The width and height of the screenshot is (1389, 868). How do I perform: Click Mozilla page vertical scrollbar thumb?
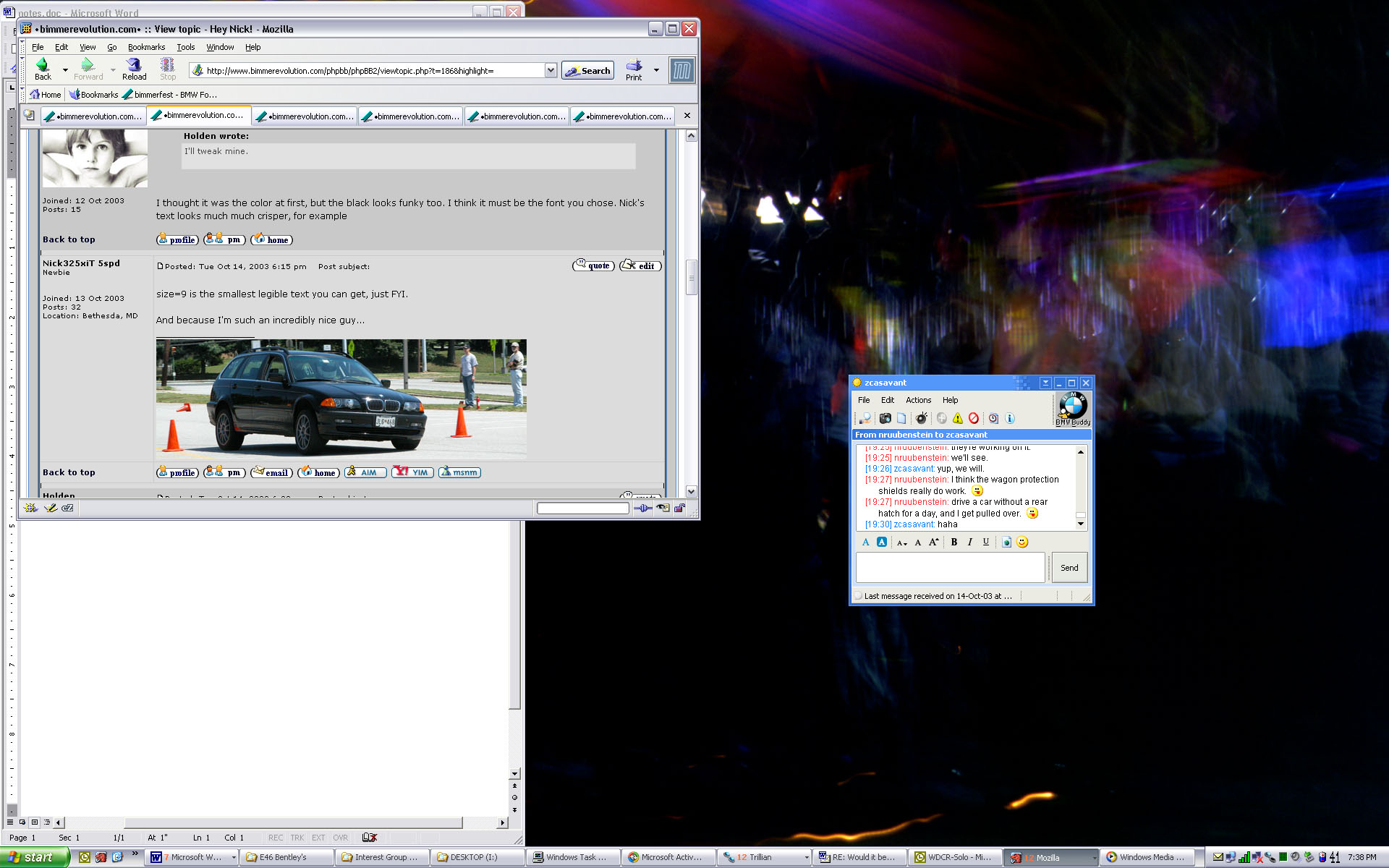691,277
